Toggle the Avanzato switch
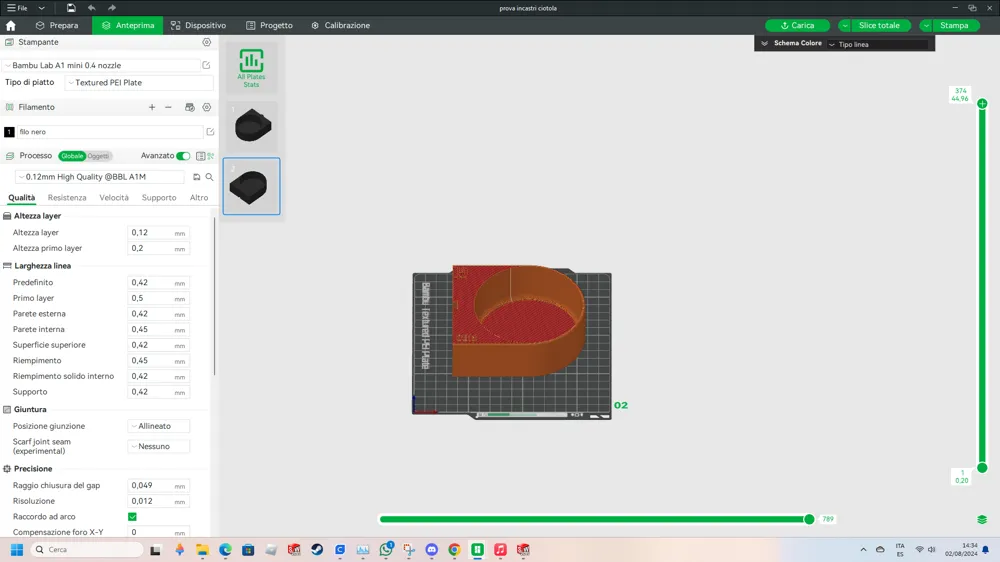The width and height of the screenshot is (1000, 562). pyautogui.click(x=183, y=156)
